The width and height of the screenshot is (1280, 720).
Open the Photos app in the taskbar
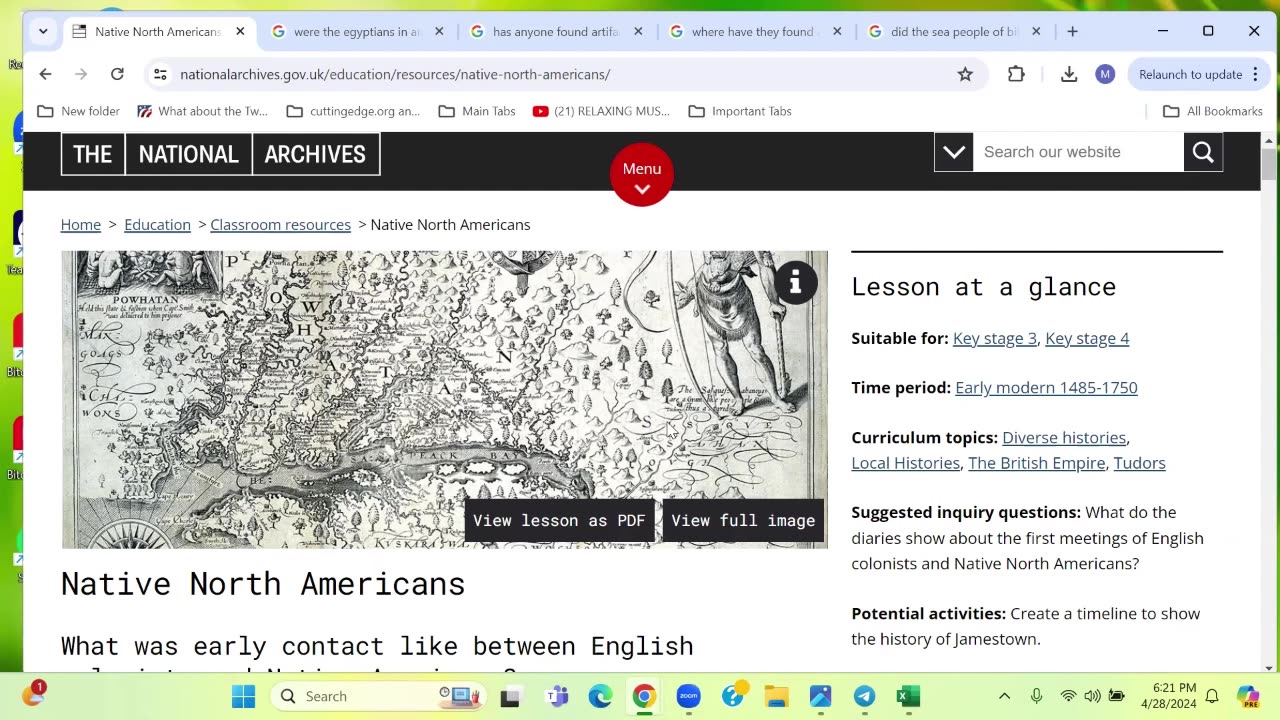[x=821, y=696]
